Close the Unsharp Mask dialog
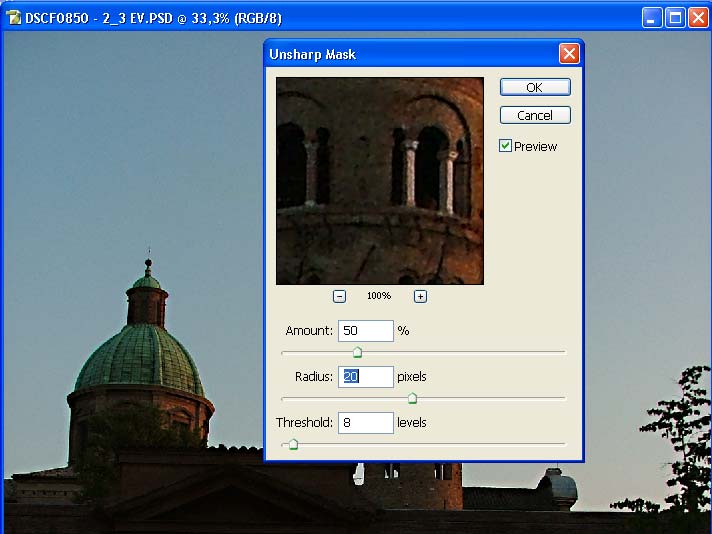 click(x=569, y=54)
